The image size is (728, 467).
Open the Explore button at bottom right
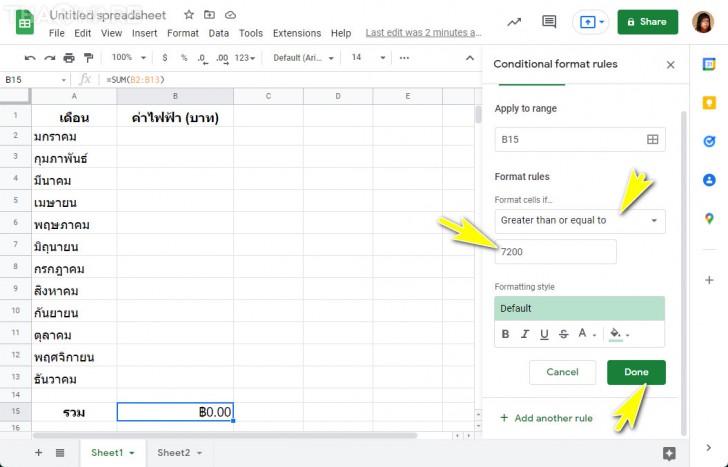669,453
